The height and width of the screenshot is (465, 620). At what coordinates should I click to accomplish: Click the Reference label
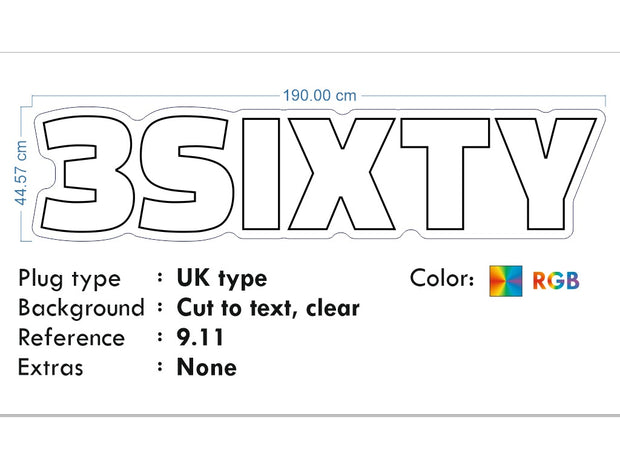[x=71, y=338]
